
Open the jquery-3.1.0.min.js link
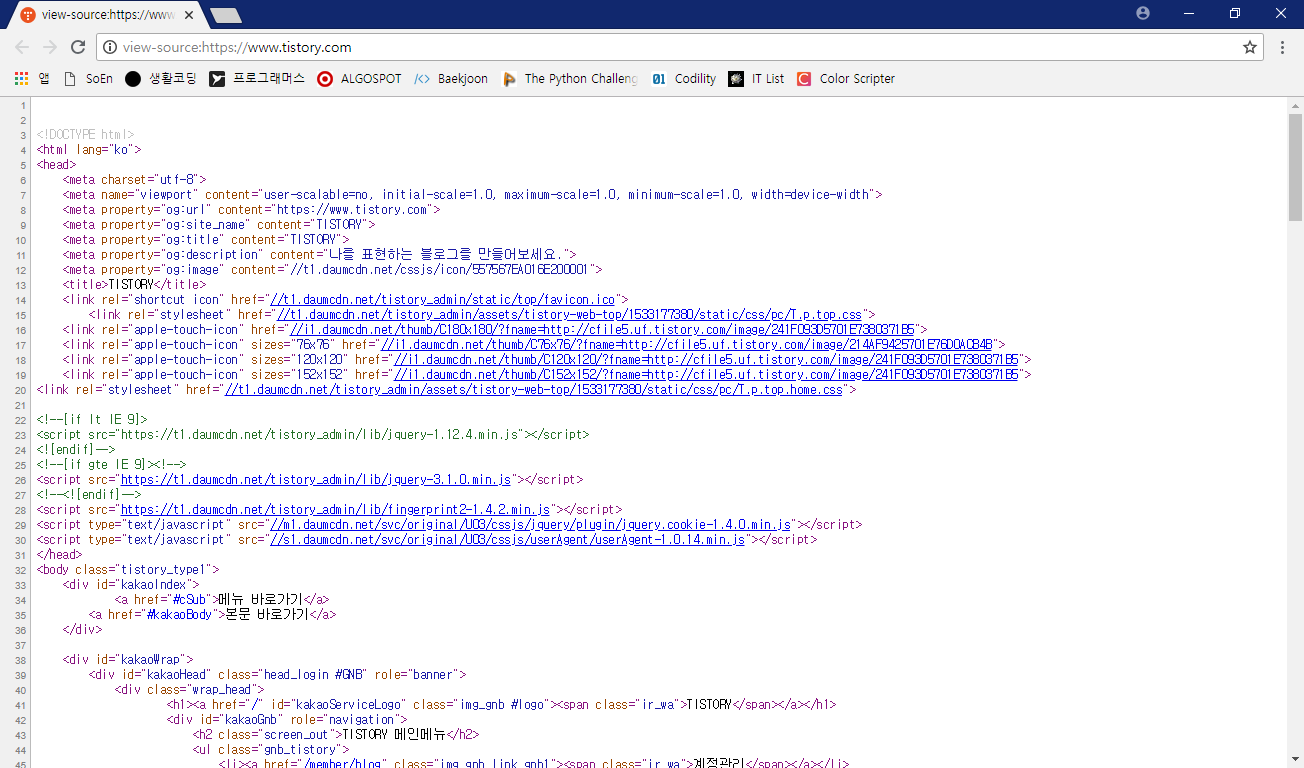pos(316,479)
